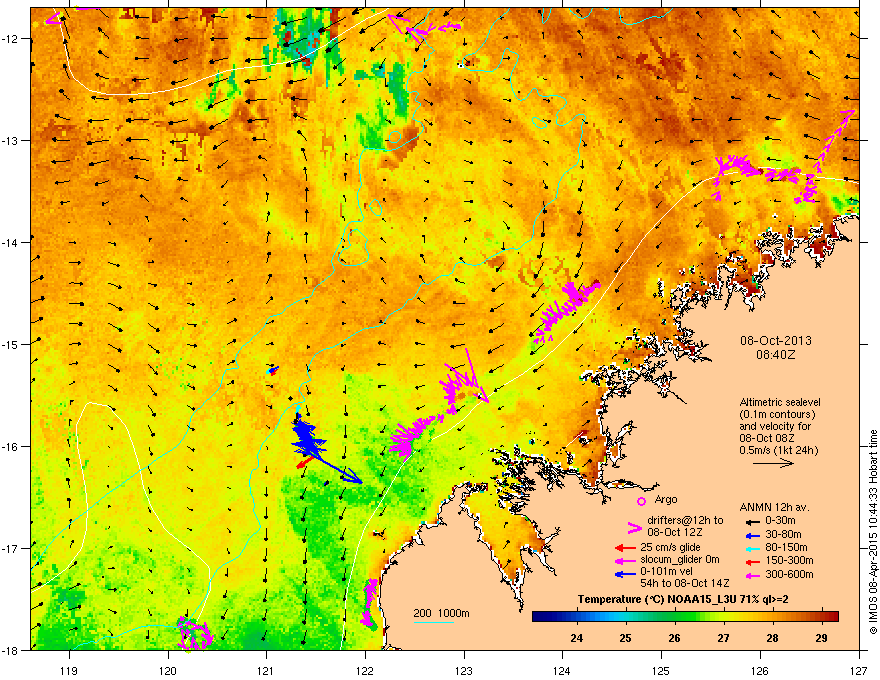The height and width of the screenshot is (680, 880).
Task: Click the time text 08:40Z
Action: pyautogui.click(x=776, y=355)
